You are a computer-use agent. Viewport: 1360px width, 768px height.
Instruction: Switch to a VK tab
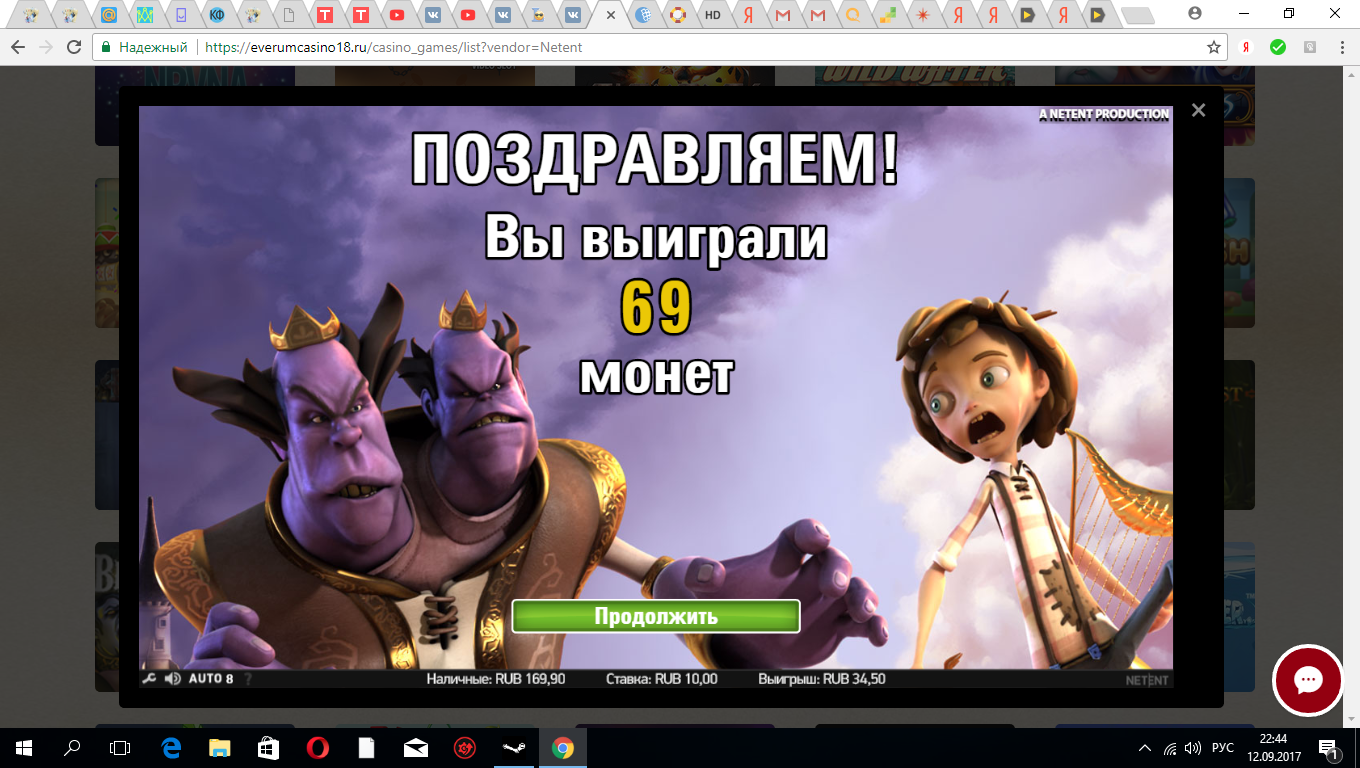(432, 15)
